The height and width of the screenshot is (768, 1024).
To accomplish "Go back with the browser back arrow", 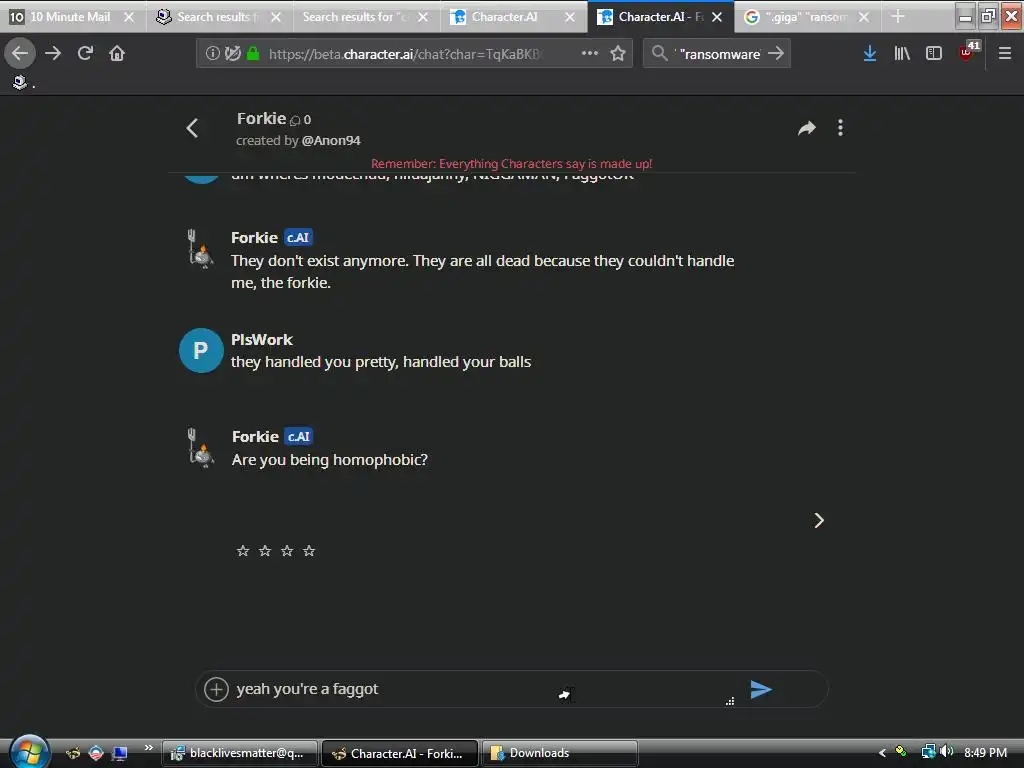I will tap(20, 54).
